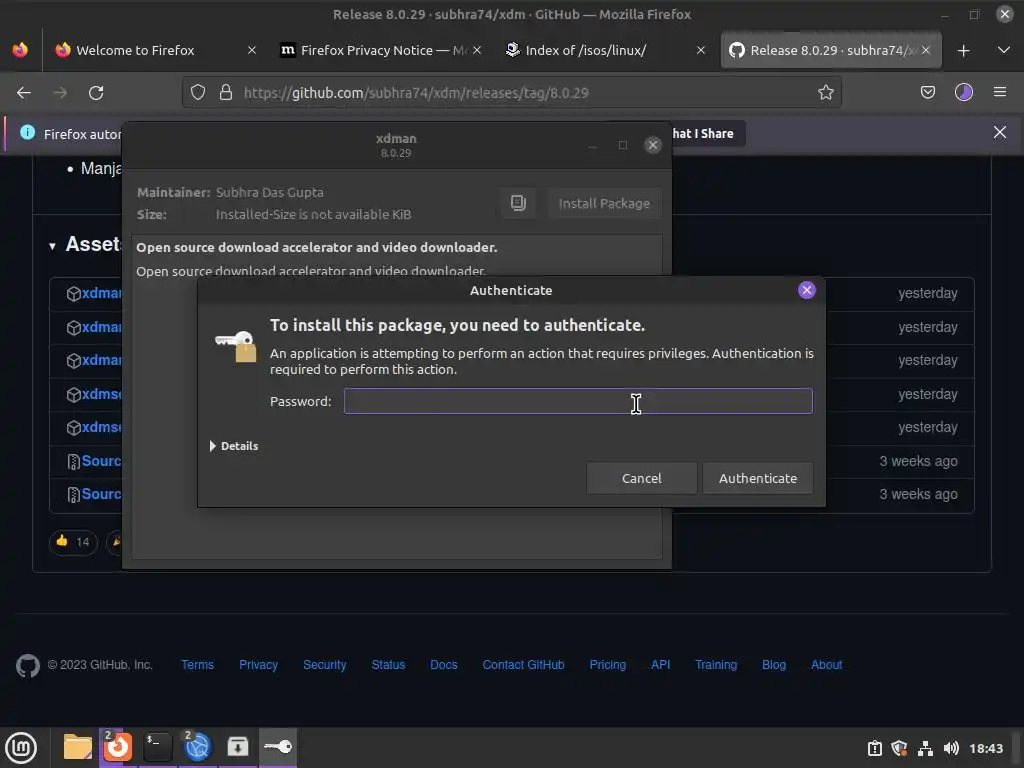The image size is (1024, 768).
Task: Open the first xdman asset link
Action: coord(101,293)
